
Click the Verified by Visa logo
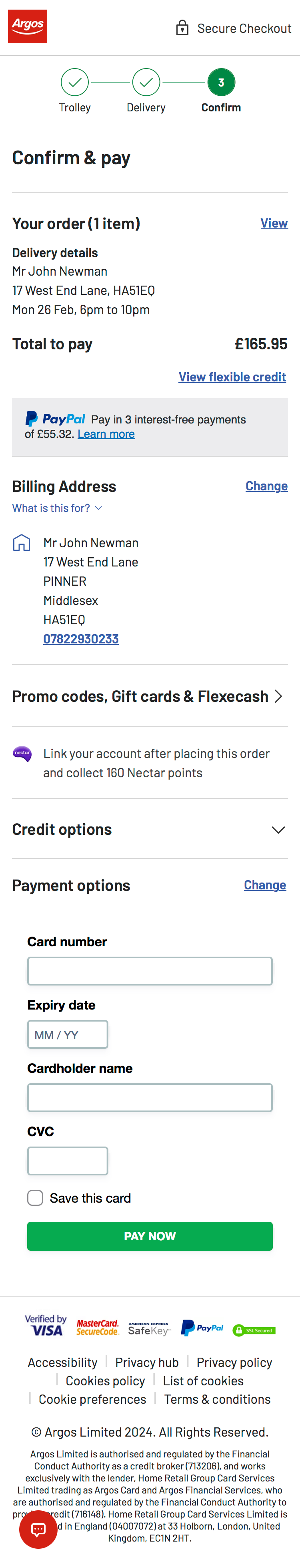point(45,1328)
